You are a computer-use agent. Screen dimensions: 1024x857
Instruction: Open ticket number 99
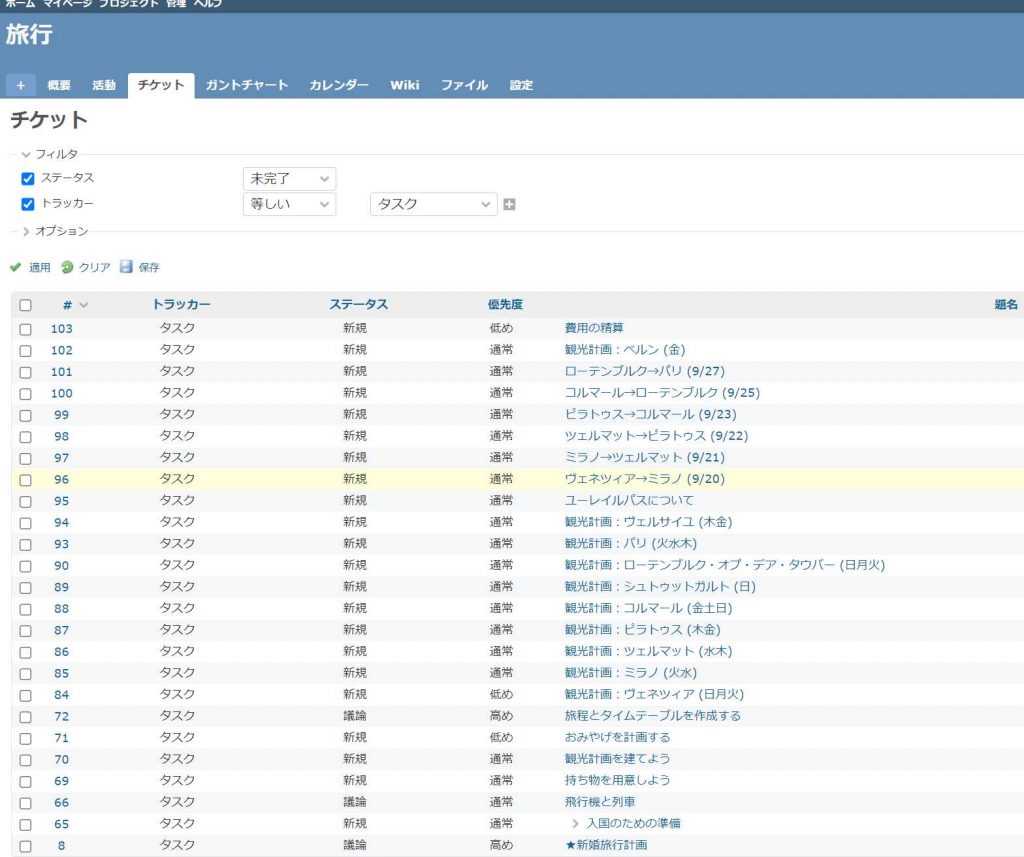pyautogui.click(x=61, y=415)
